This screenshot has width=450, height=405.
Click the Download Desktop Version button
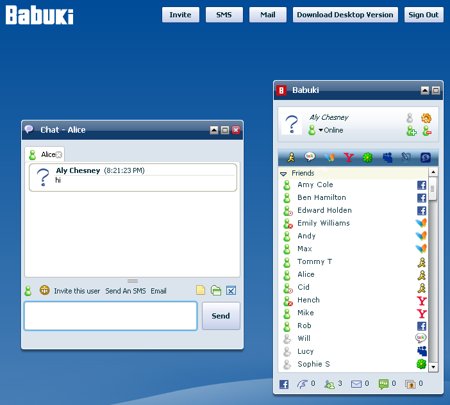(x=345, y=15)
